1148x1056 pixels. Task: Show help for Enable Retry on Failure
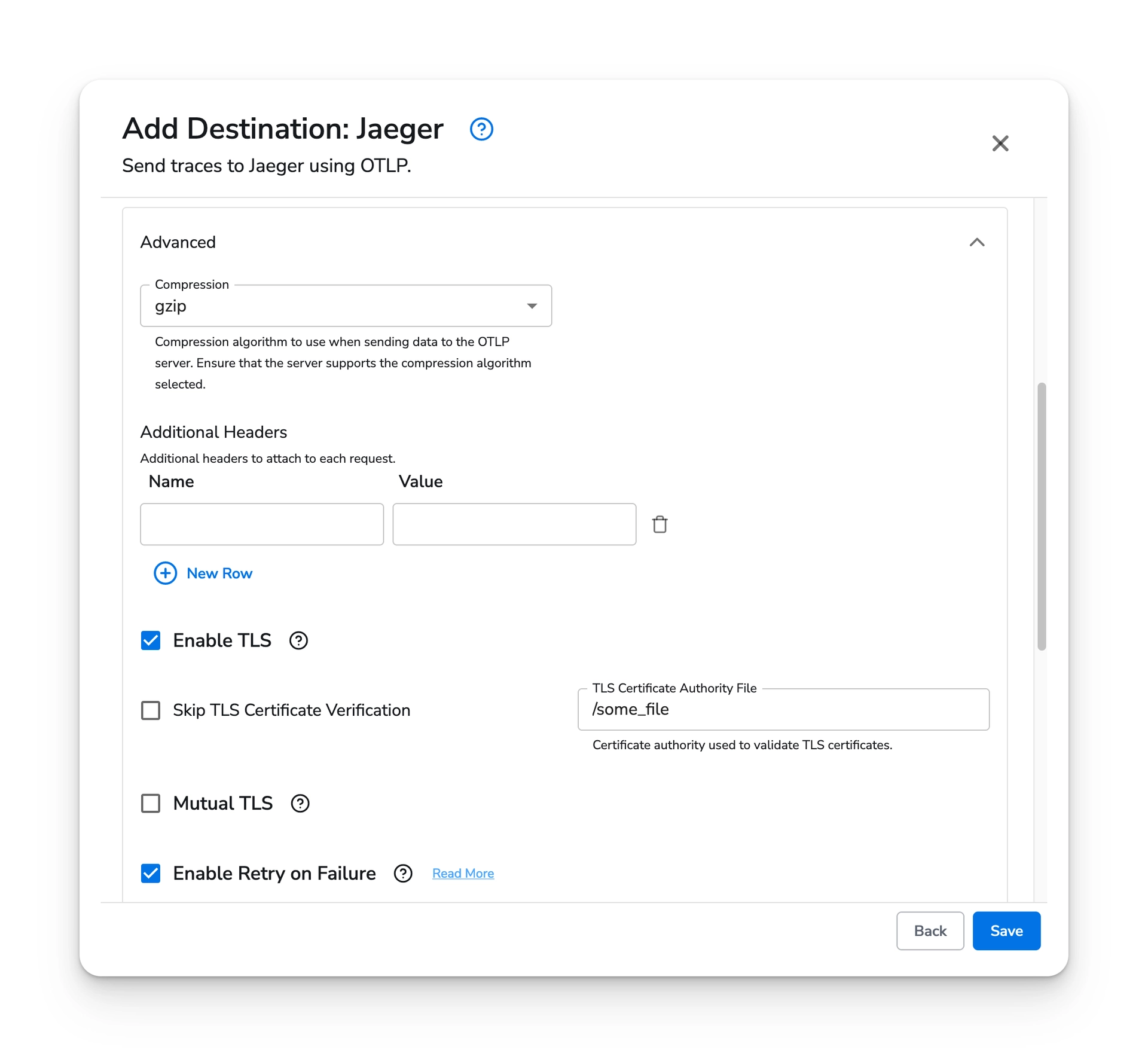pyautogui.click(x=403, y=873)
